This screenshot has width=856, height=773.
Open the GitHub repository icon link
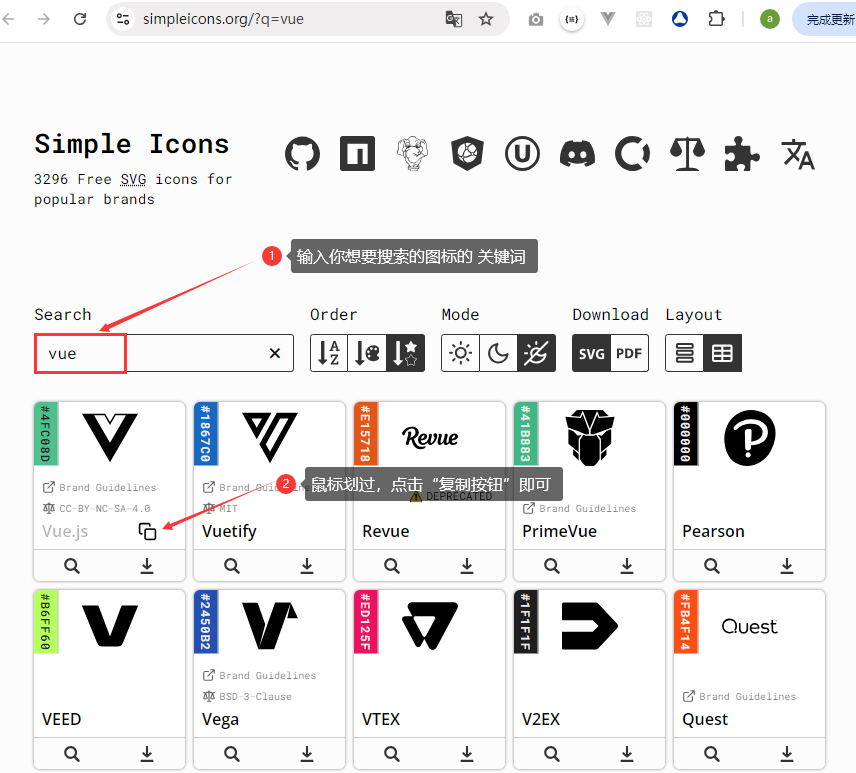[302, 153]
